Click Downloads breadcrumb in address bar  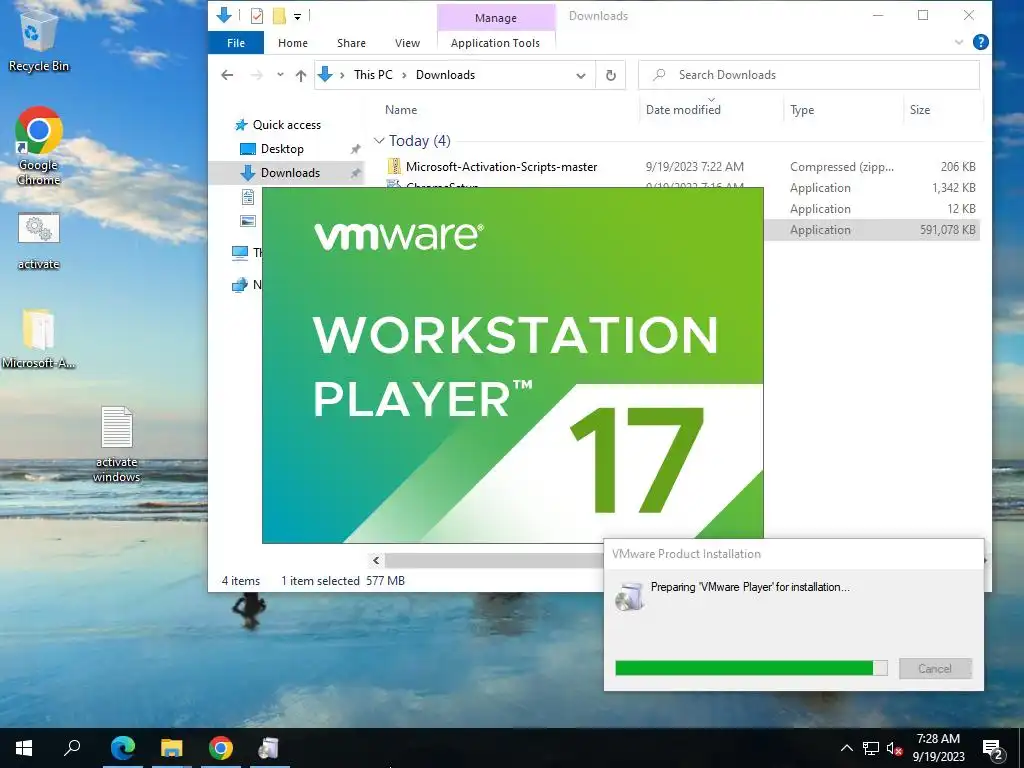(445, 75)
